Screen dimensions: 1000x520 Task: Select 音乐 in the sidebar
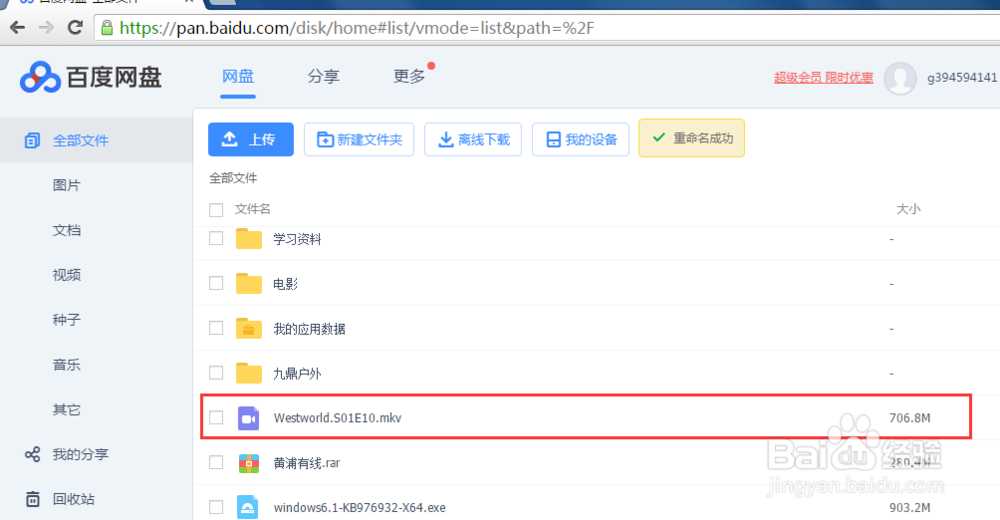(x=66, y=364)
